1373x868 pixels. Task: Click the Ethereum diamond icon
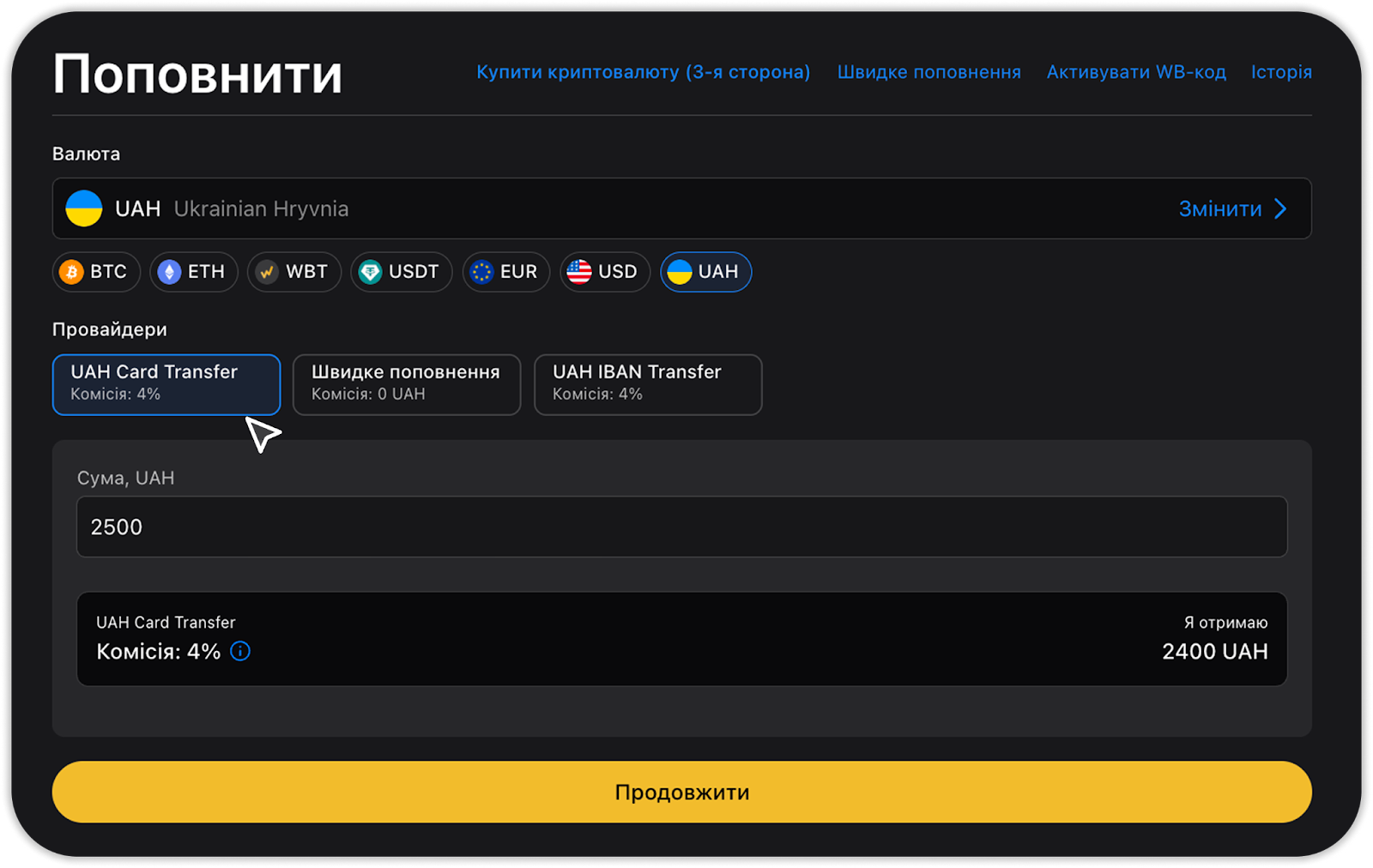pyautogui.click(x=169, y=272)
